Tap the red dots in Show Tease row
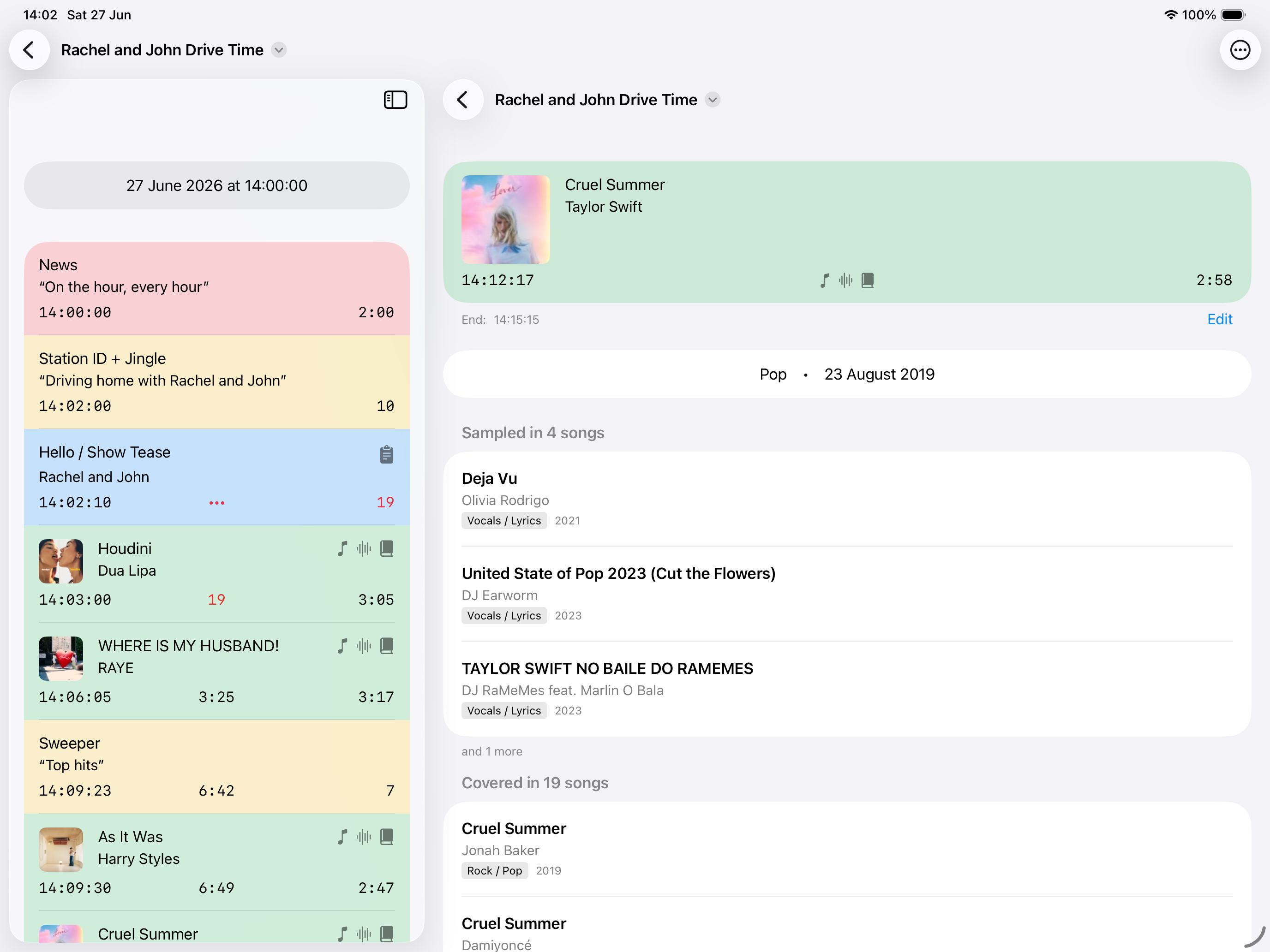Viewport: 1270px width, 952px height. (216, 503)
